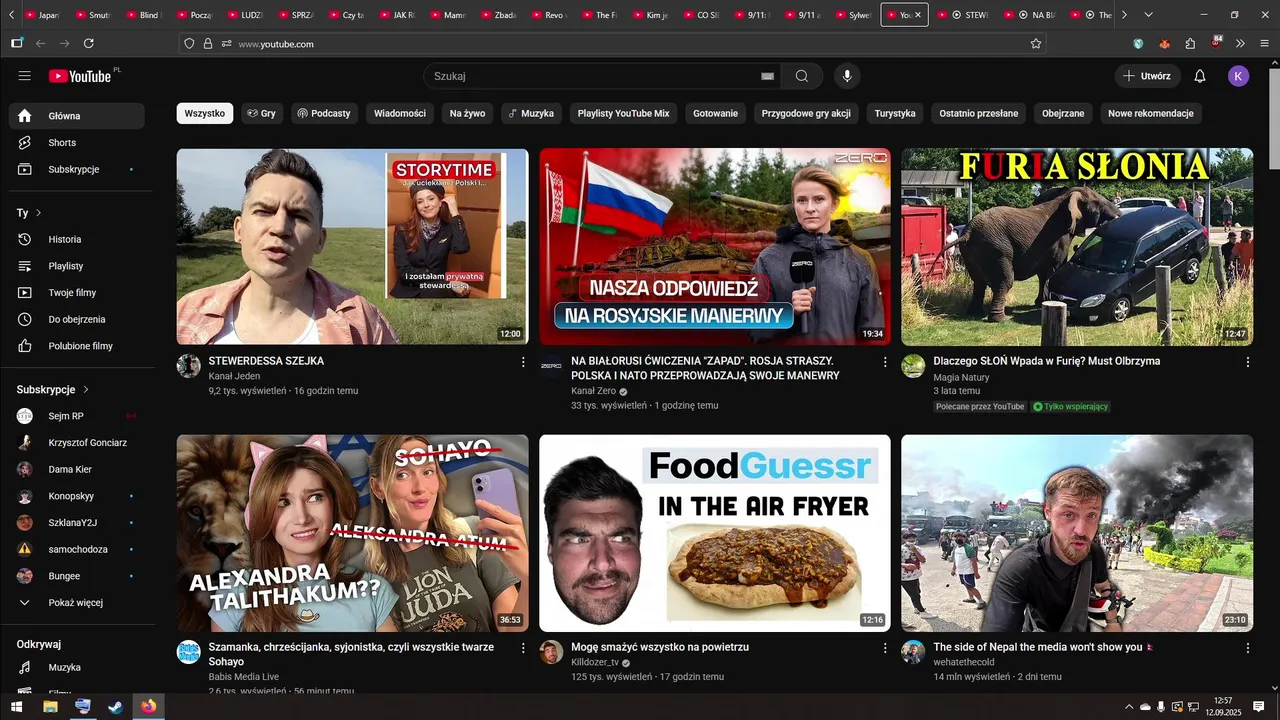Image resolution: width=1280 pixels, height=720 pixels.
Task: Select the Muzyka filter chip
Action: tap(531, 114)
